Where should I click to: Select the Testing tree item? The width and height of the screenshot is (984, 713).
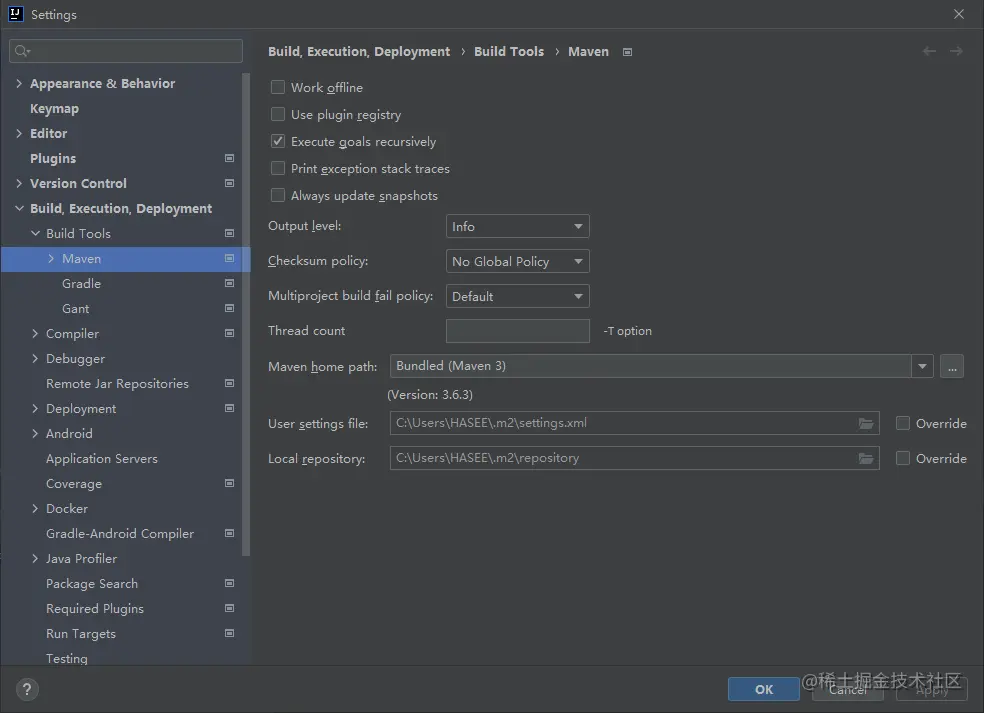pos(67,658)
